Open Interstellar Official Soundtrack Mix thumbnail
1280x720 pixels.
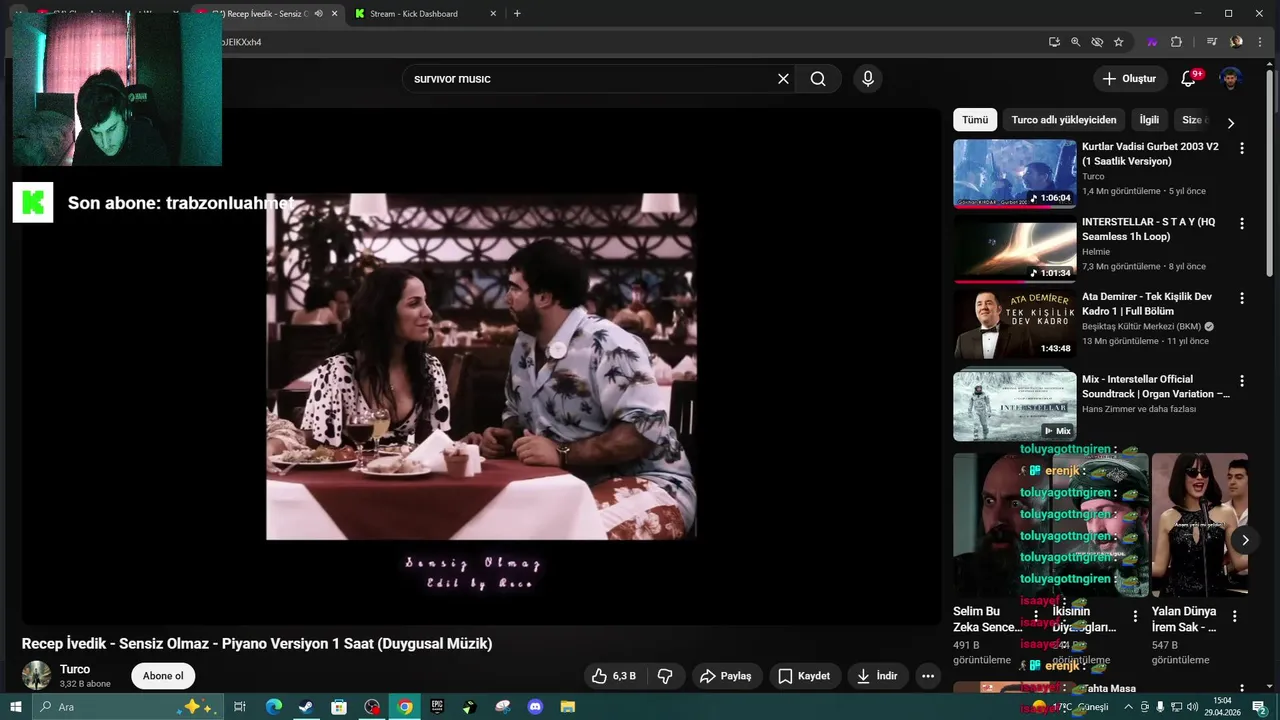click(1014, 406)
